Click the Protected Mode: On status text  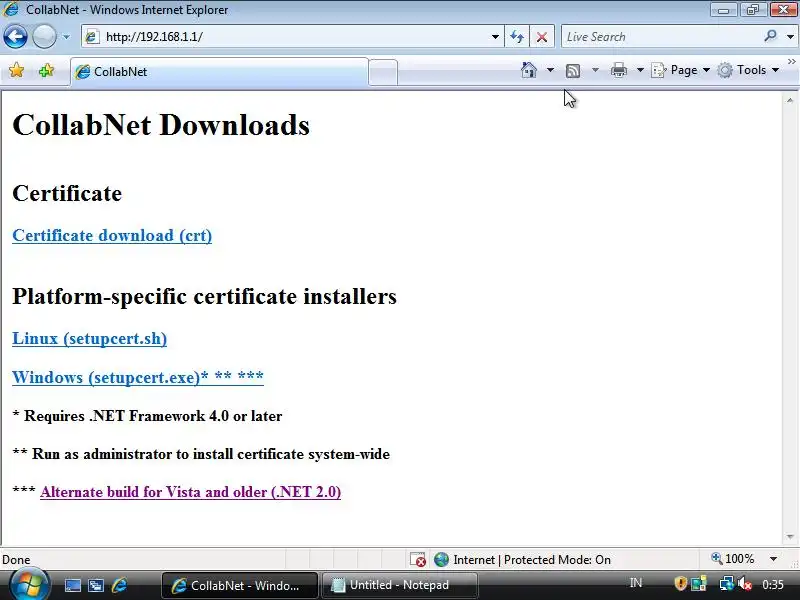(x=557, y=560)
